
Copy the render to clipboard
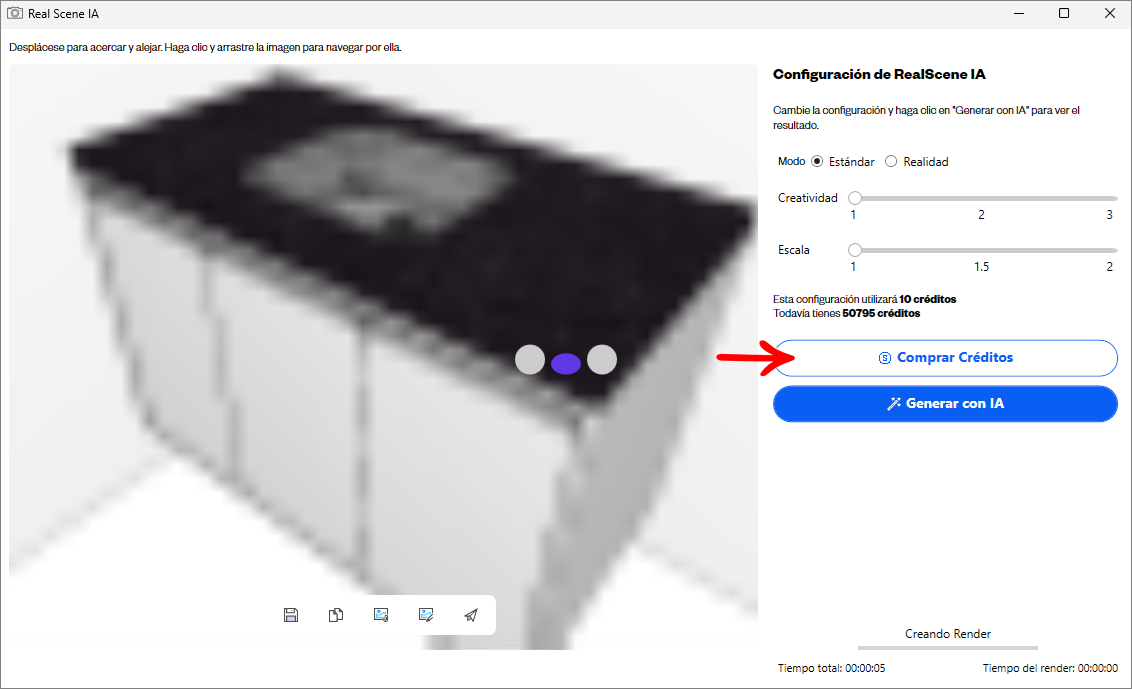tap(336, 615)
